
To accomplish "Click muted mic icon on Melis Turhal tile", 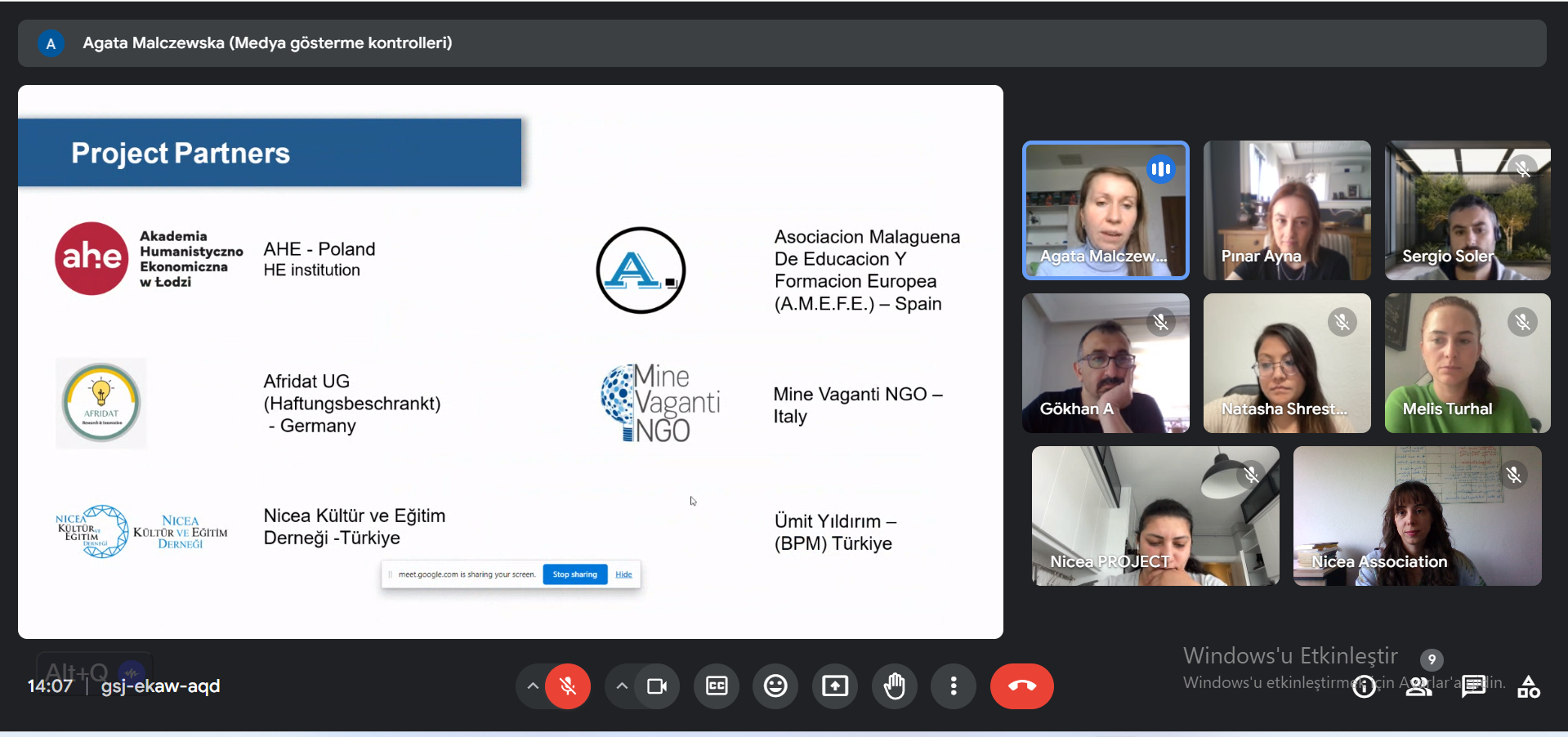I will pyautogui.click(x=1522, y=322).
